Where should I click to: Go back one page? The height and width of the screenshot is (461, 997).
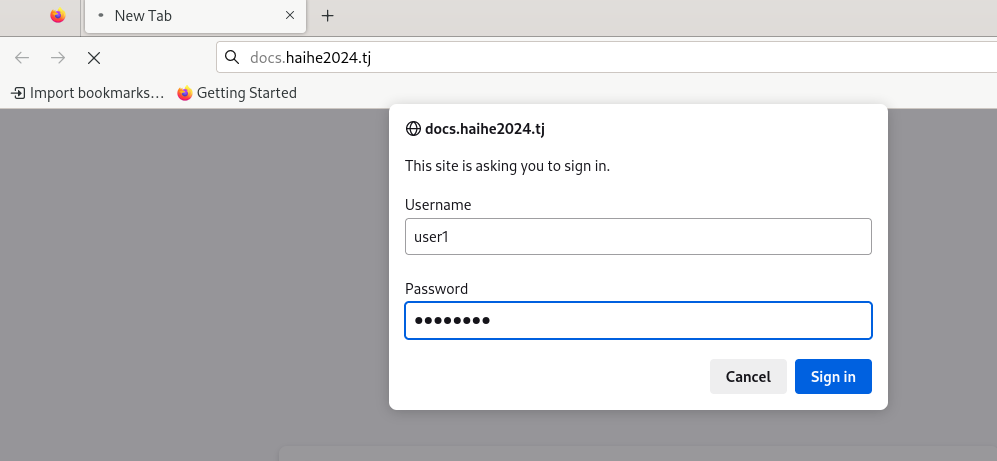click(22, 58)
